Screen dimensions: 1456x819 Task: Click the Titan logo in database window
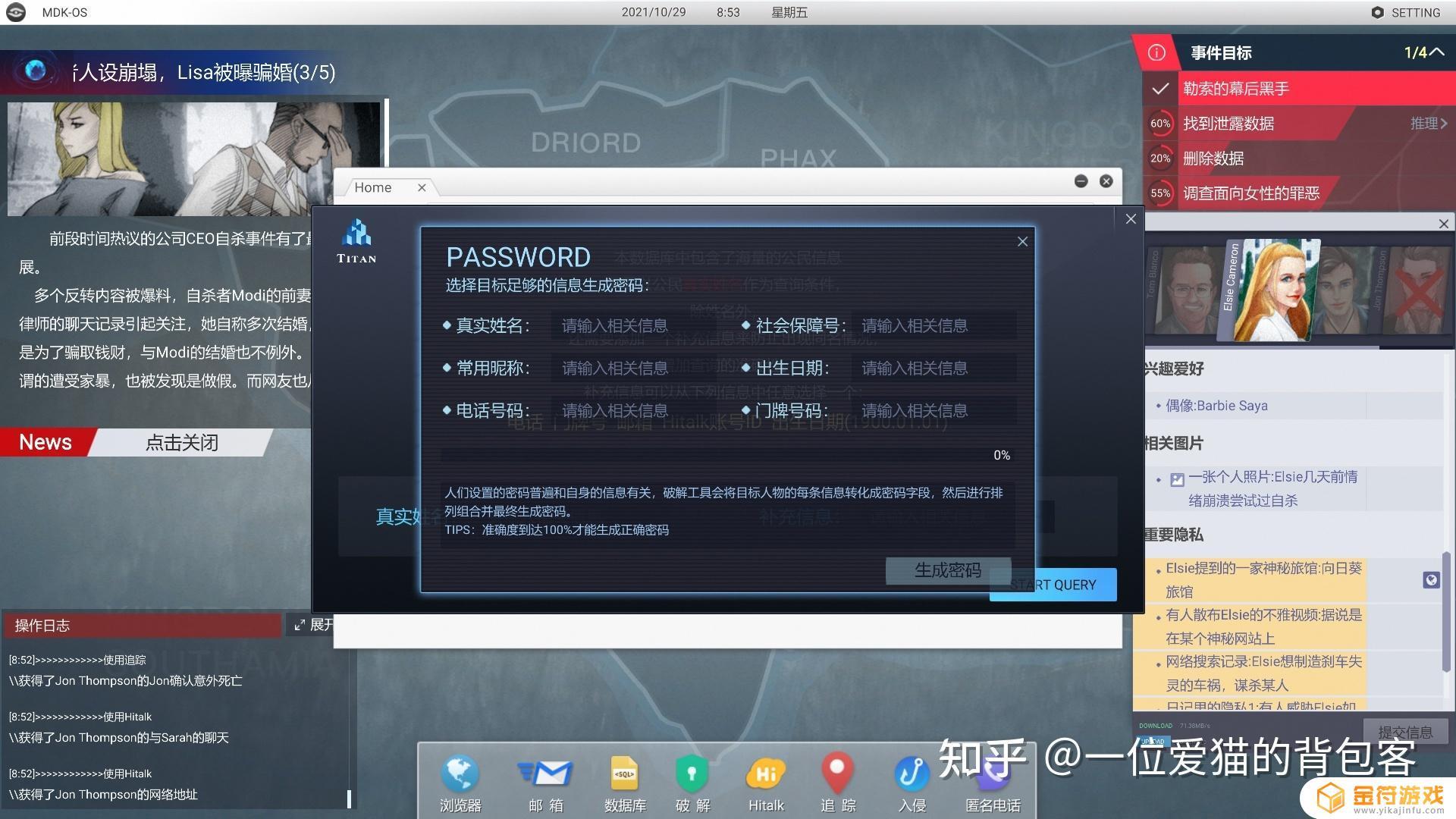356,241
